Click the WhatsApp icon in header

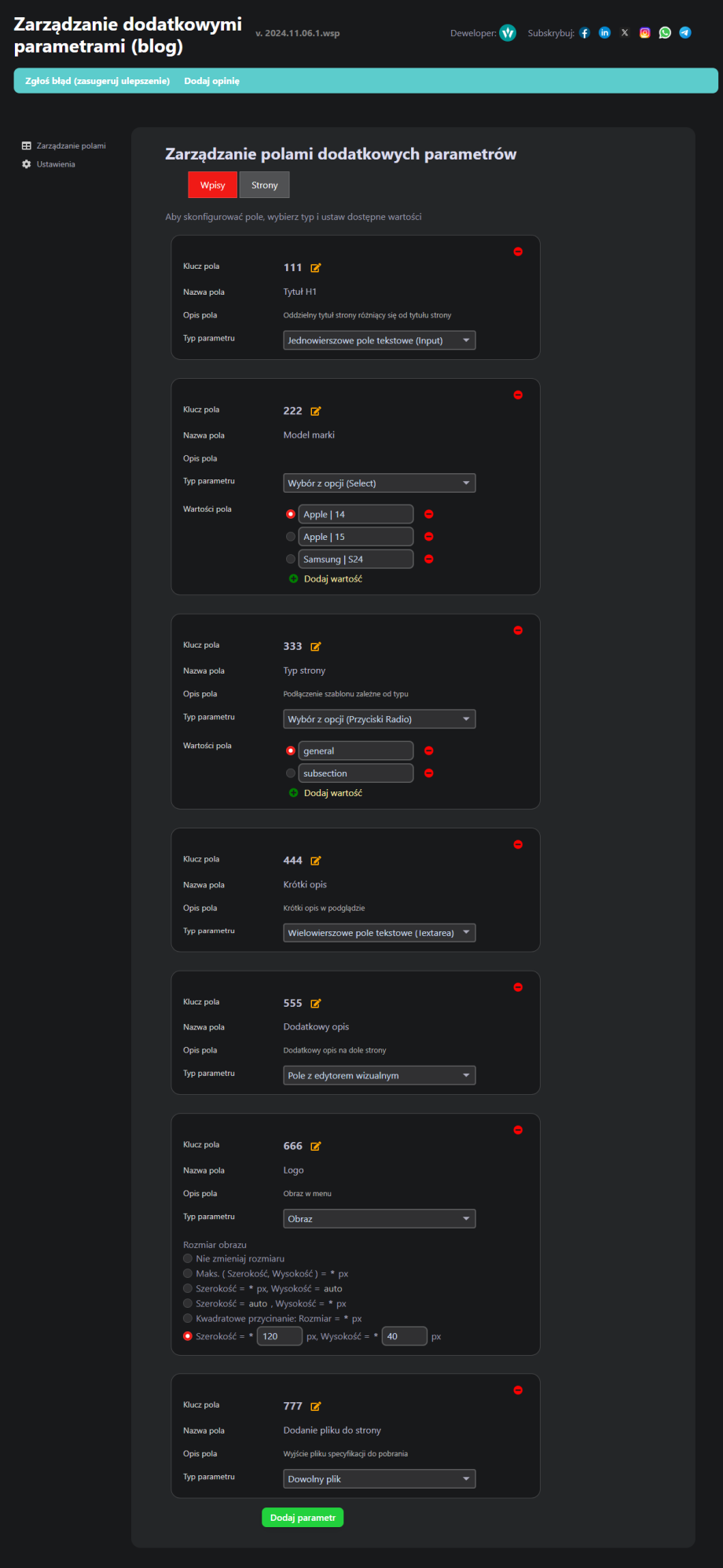pyautogui.click(x=665, y=33)
